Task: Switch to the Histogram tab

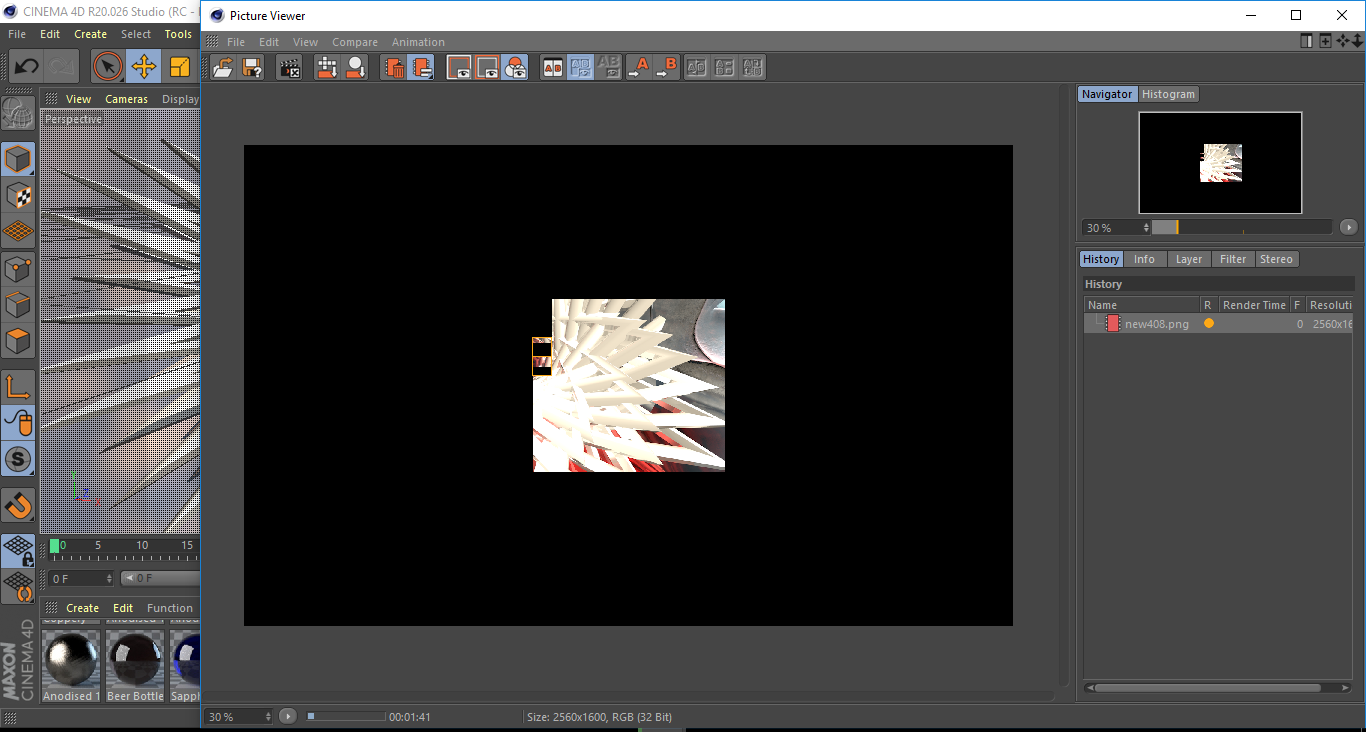Action: click(x=1168, y=94)
